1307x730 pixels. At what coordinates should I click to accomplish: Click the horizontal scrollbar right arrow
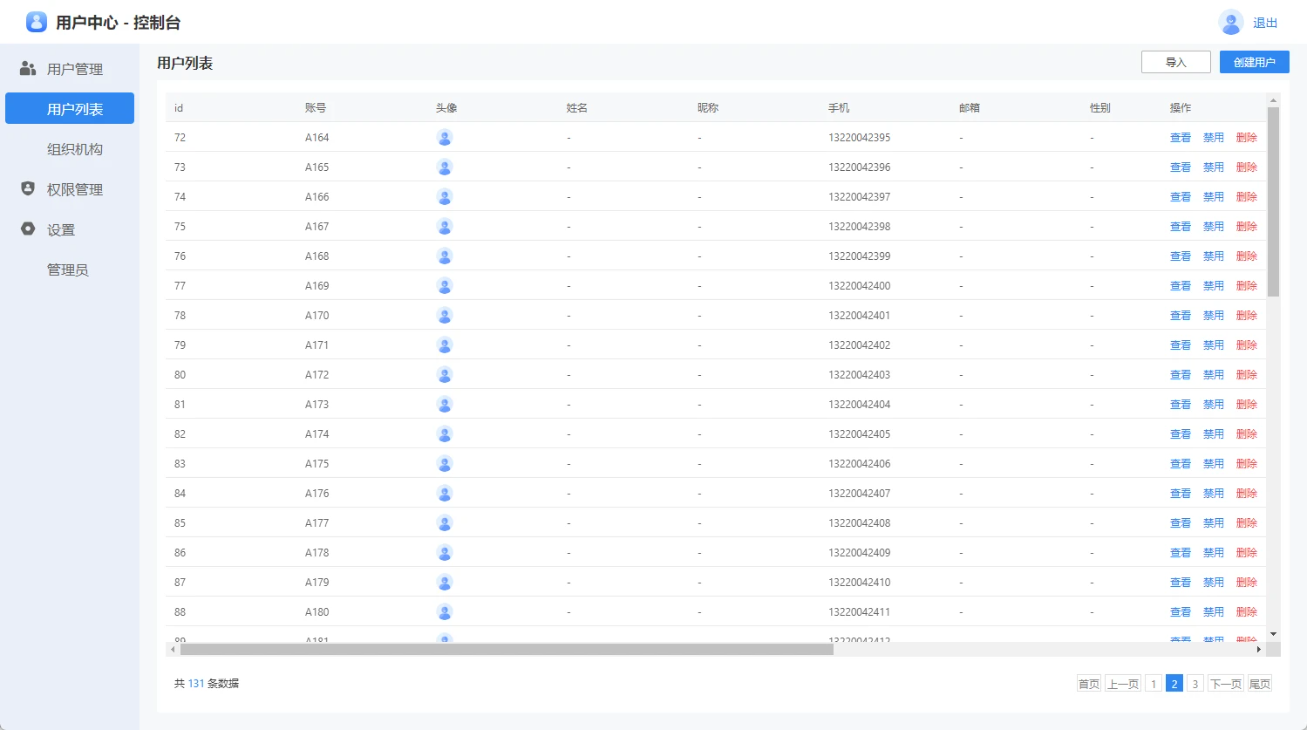[1259, 649]
